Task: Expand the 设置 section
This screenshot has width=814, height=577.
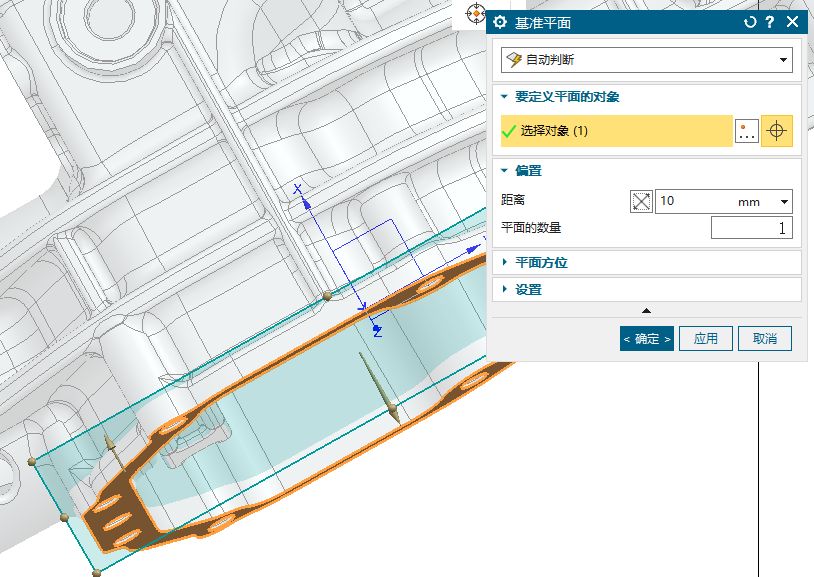Action: pos(528,290)
